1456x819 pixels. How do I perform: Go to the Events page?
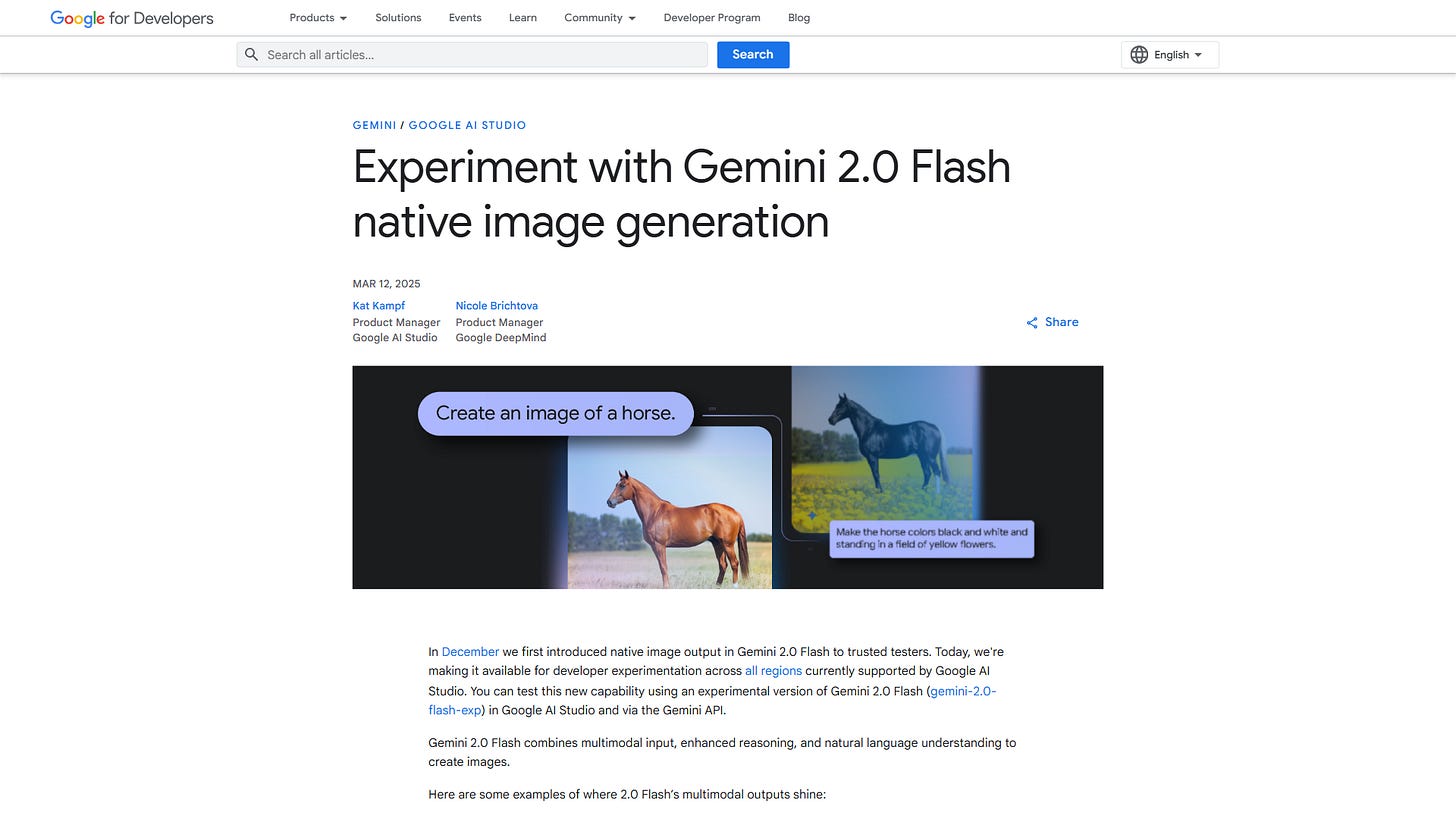(x=465, y=18)
